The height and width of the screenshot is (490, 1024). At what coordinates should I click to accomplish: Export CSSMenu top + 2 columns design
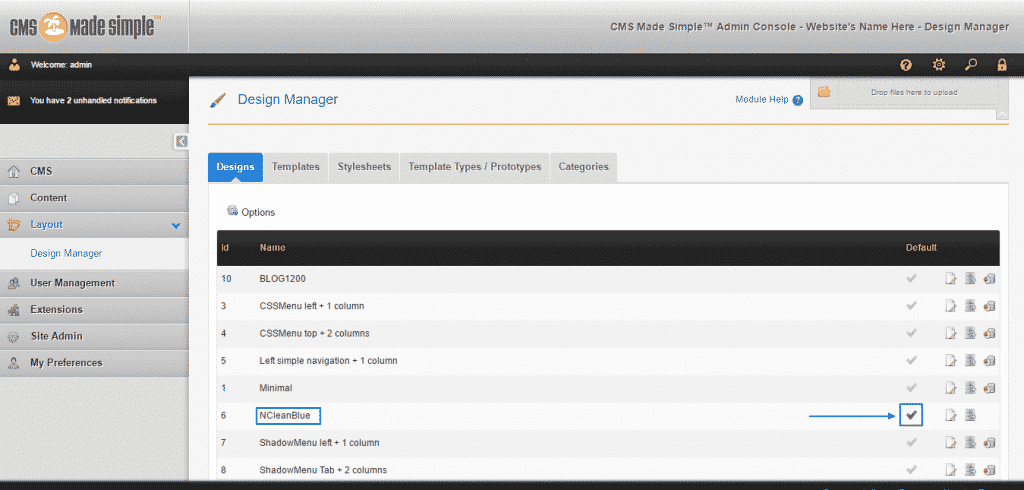[970, 333]
